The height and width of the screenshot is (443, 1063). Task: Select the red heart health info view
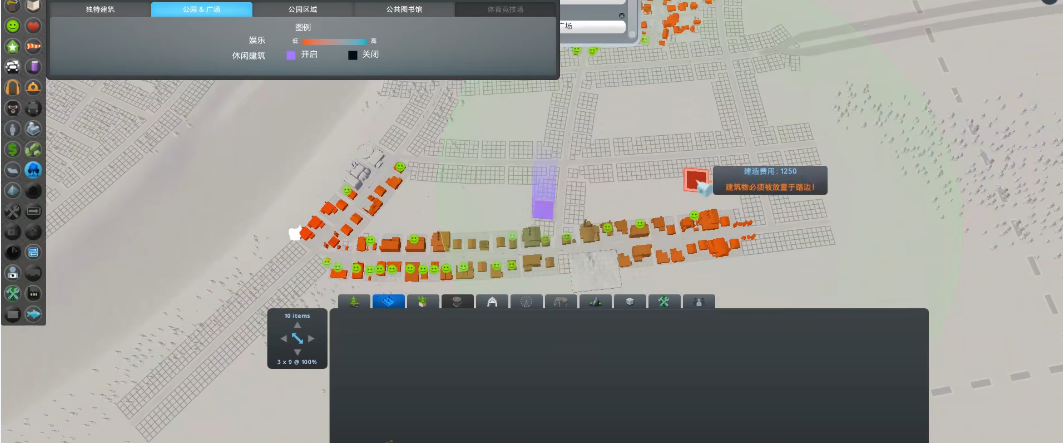33,26
